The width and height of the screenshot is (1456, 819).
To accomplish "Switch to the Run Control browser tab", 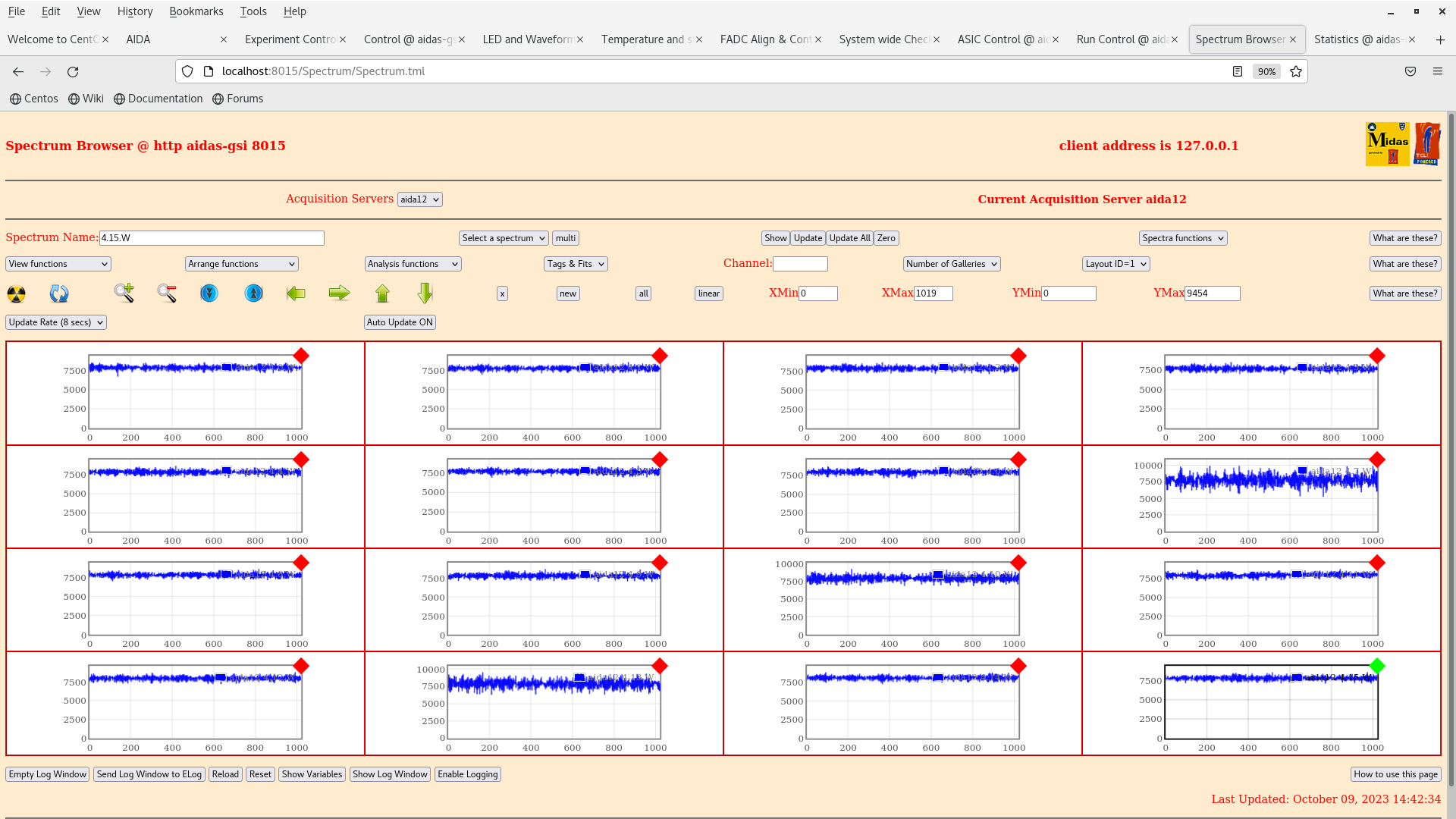I will tap(1121, 39).
